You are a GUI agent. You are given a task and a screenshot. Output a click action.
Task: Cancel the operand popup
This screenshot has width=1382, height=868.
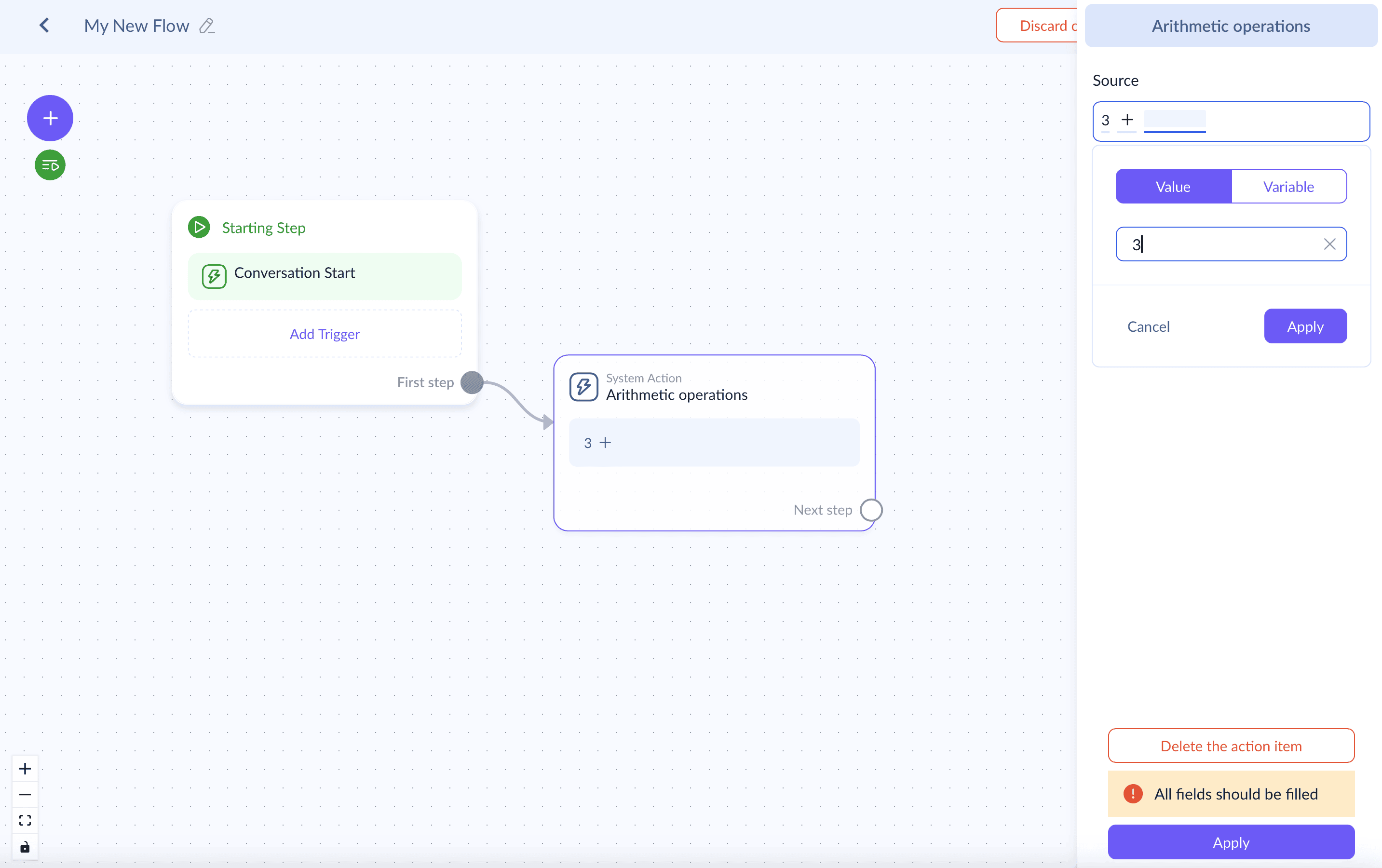pos(1148,326)
